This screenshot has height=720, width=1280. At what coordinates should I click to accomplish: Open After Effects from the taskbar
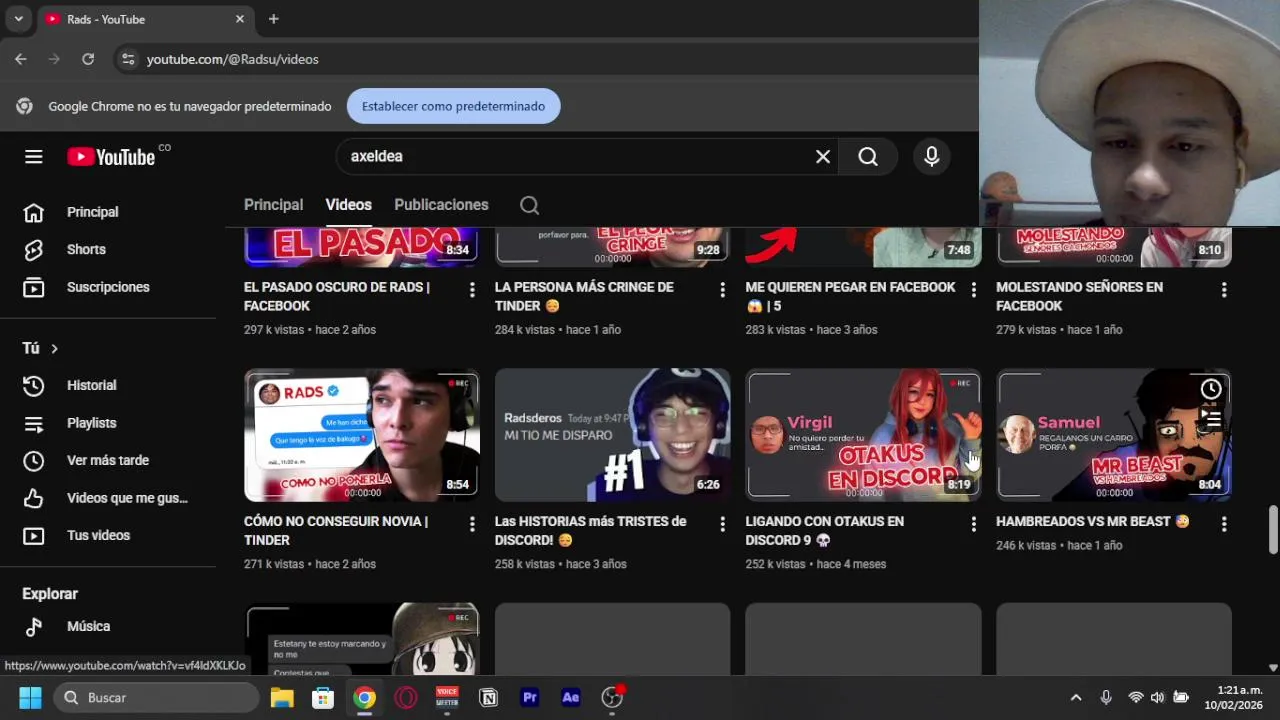tap(571, 698)
